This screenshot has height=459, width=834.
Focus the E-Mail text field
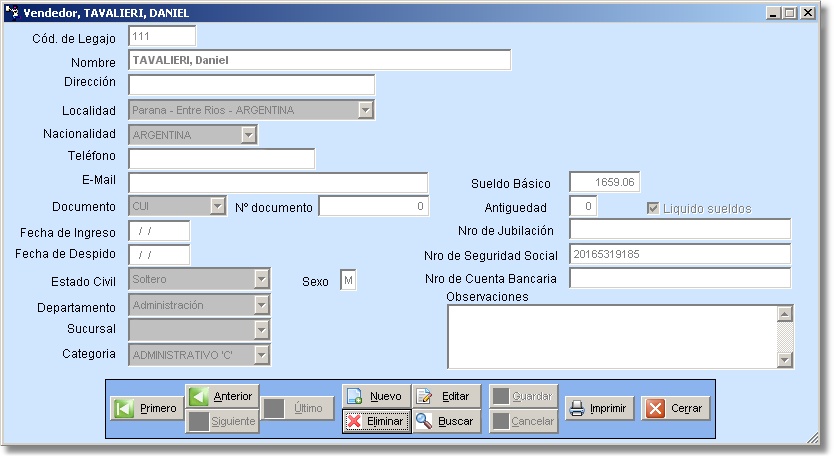[x=278, y=182]
